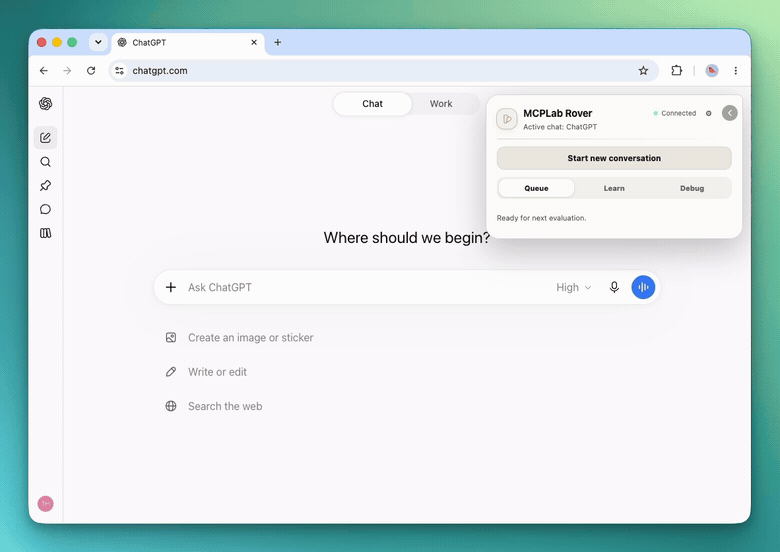The image size is (780, 552).
Task: Click the ChatGPT logo in sidebar
Action: 45,103
